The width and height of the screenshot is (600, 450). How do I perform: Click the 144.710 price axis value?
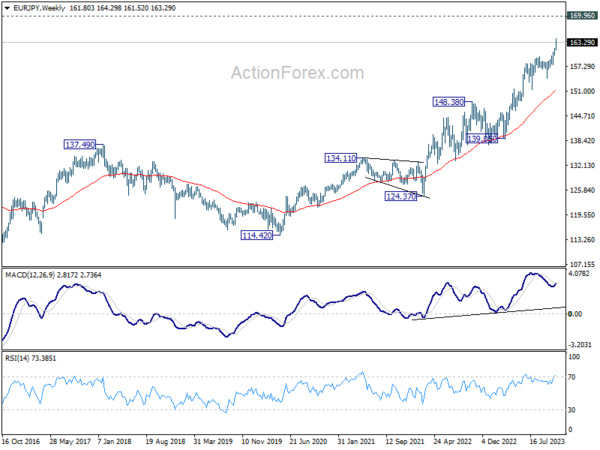[x=582, y=116]
